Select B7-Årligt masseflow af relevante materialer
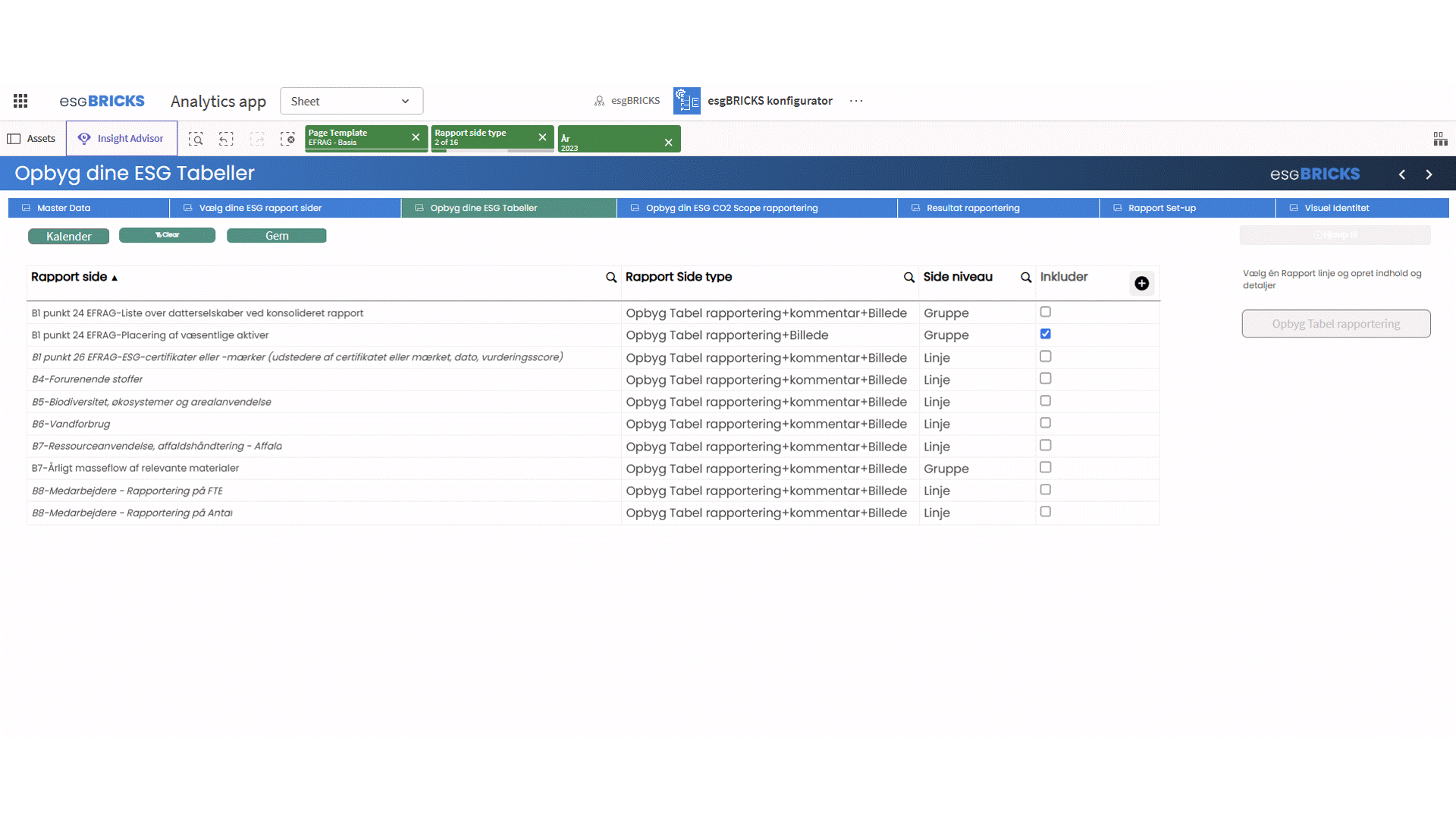The width and height of the screenshot is (1456, 819). 135,469
